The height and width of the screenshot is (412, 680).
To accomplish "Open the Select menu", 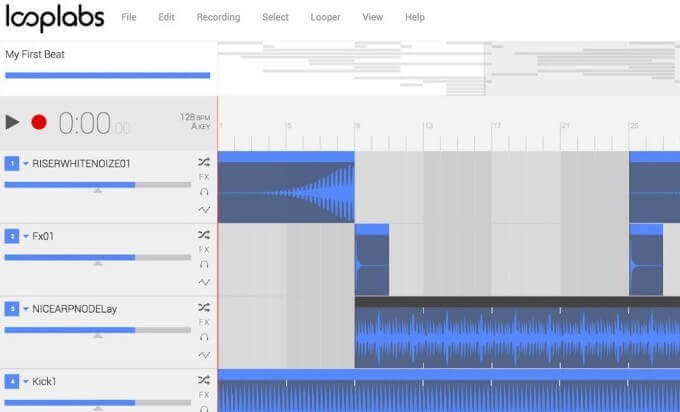I will 275,17.
